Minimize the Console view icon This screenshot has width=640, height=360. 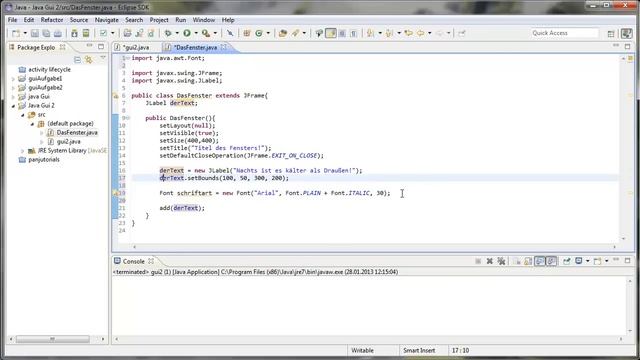point(616,260)
